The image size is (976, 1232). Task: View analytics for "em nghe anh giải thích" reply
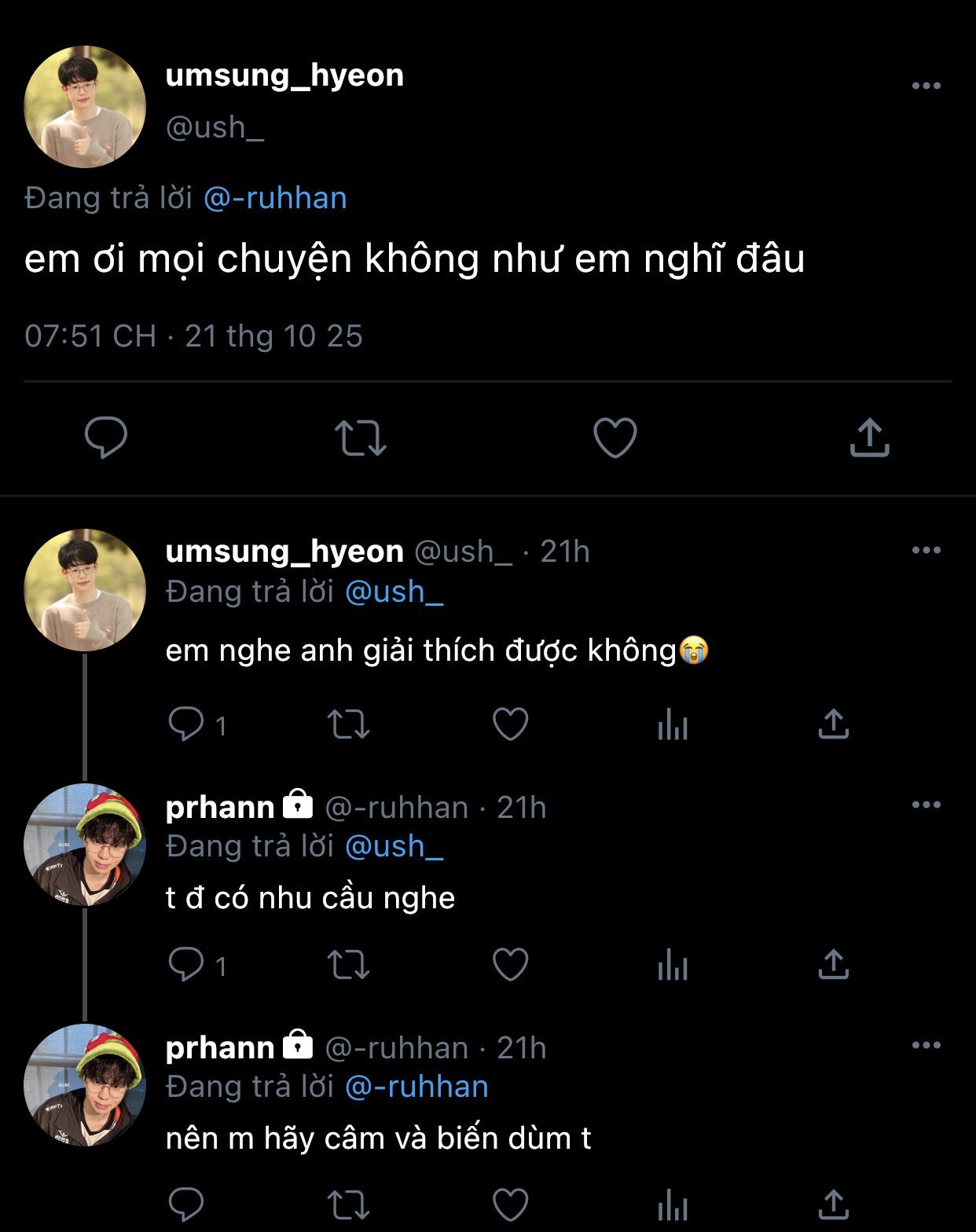click(673, 724)
